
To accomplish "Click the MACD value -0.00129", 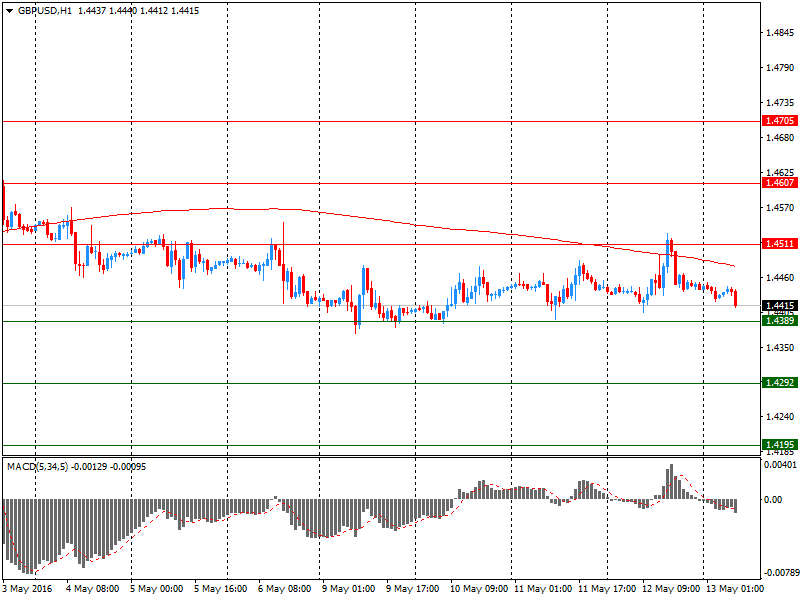I will pyautogui.click(x=89, y=467).
